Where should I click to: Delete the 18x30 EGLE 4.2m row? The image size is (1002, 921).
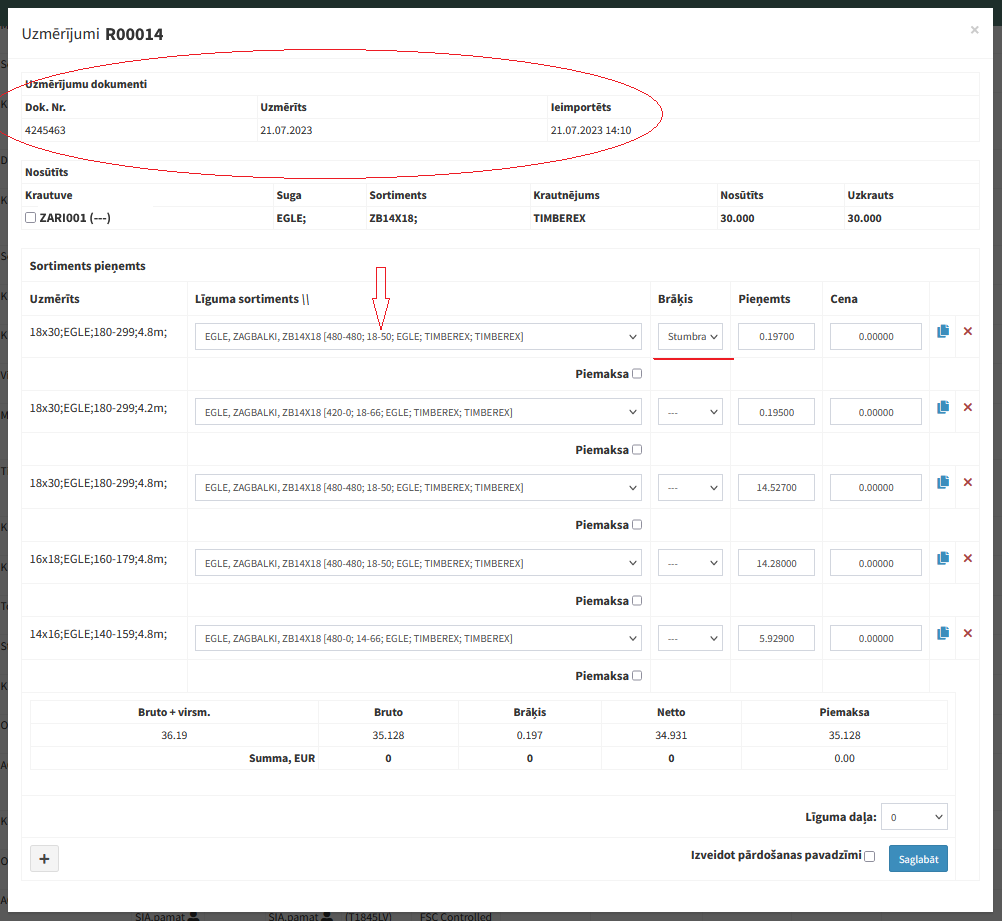(967, 407)
